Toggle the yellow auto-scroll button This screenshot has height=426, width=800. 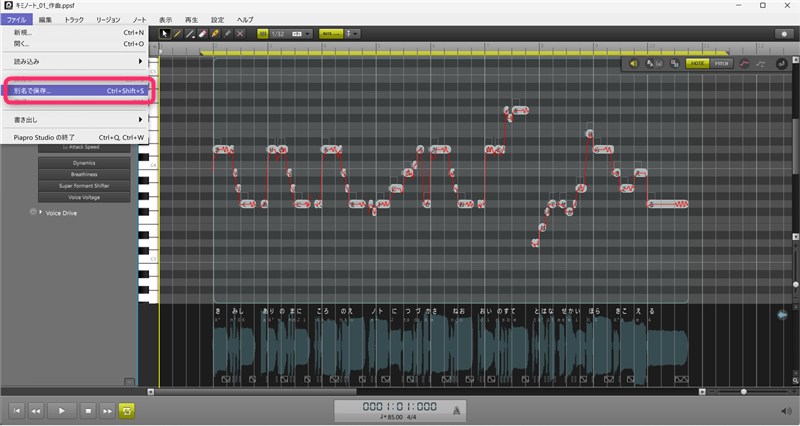pyautogui.click(x=331, y=34)
